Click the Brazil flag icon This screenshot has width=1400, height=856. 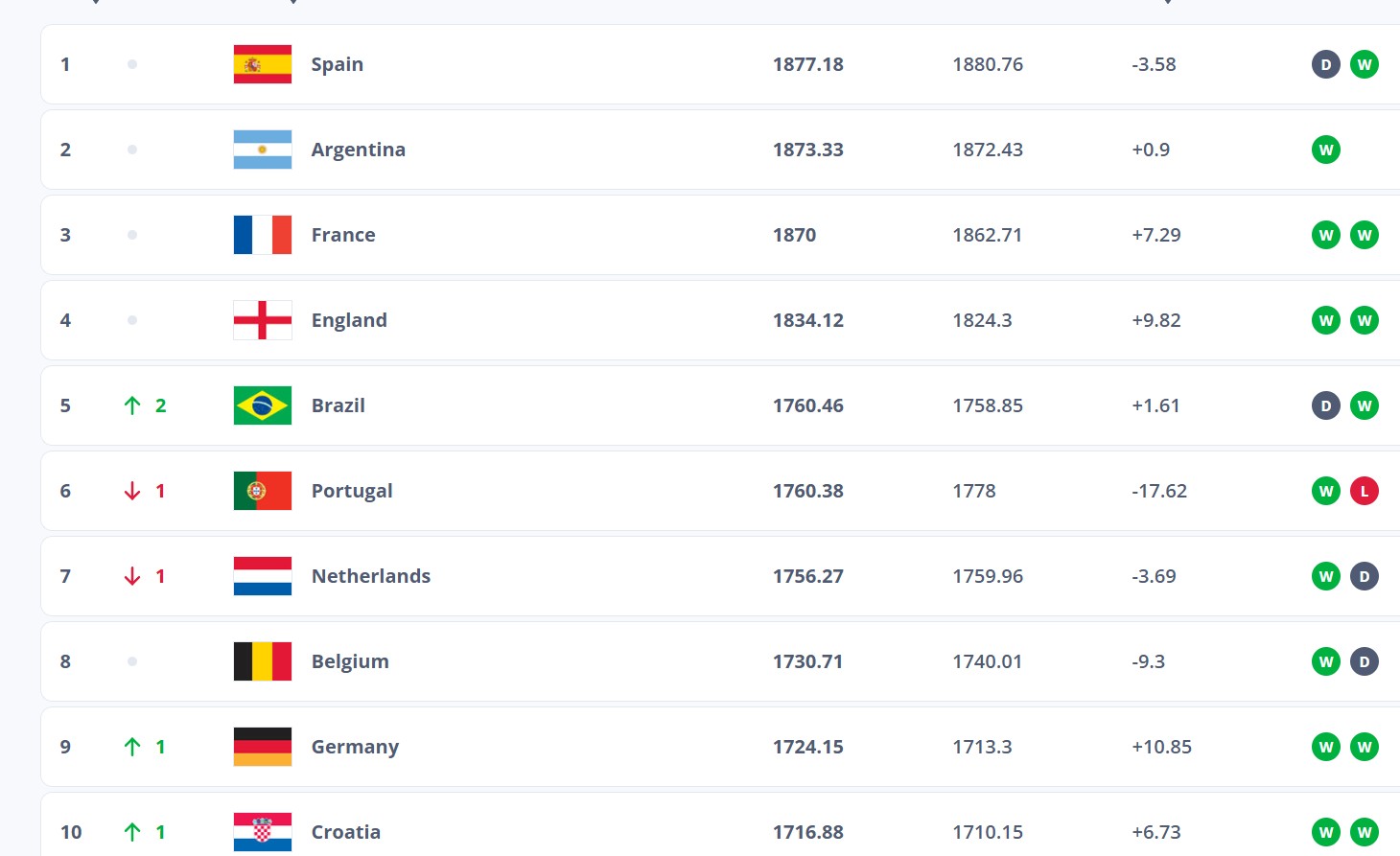[262, 405]
